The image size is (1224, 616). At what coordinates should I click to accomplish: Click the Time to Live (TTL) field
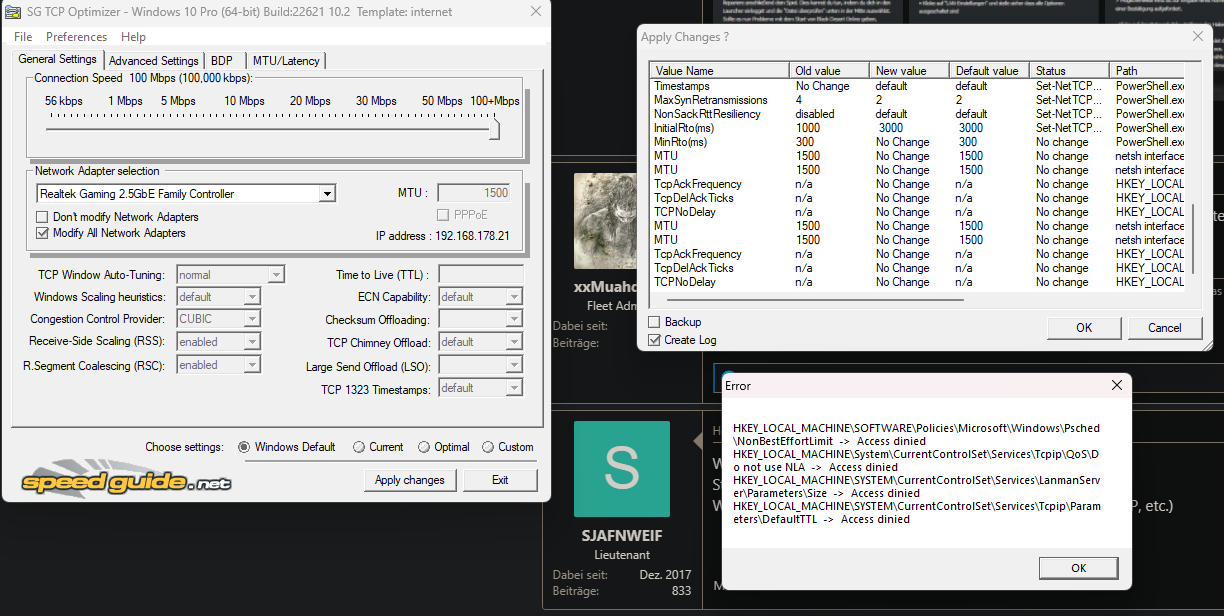(480, 274)
